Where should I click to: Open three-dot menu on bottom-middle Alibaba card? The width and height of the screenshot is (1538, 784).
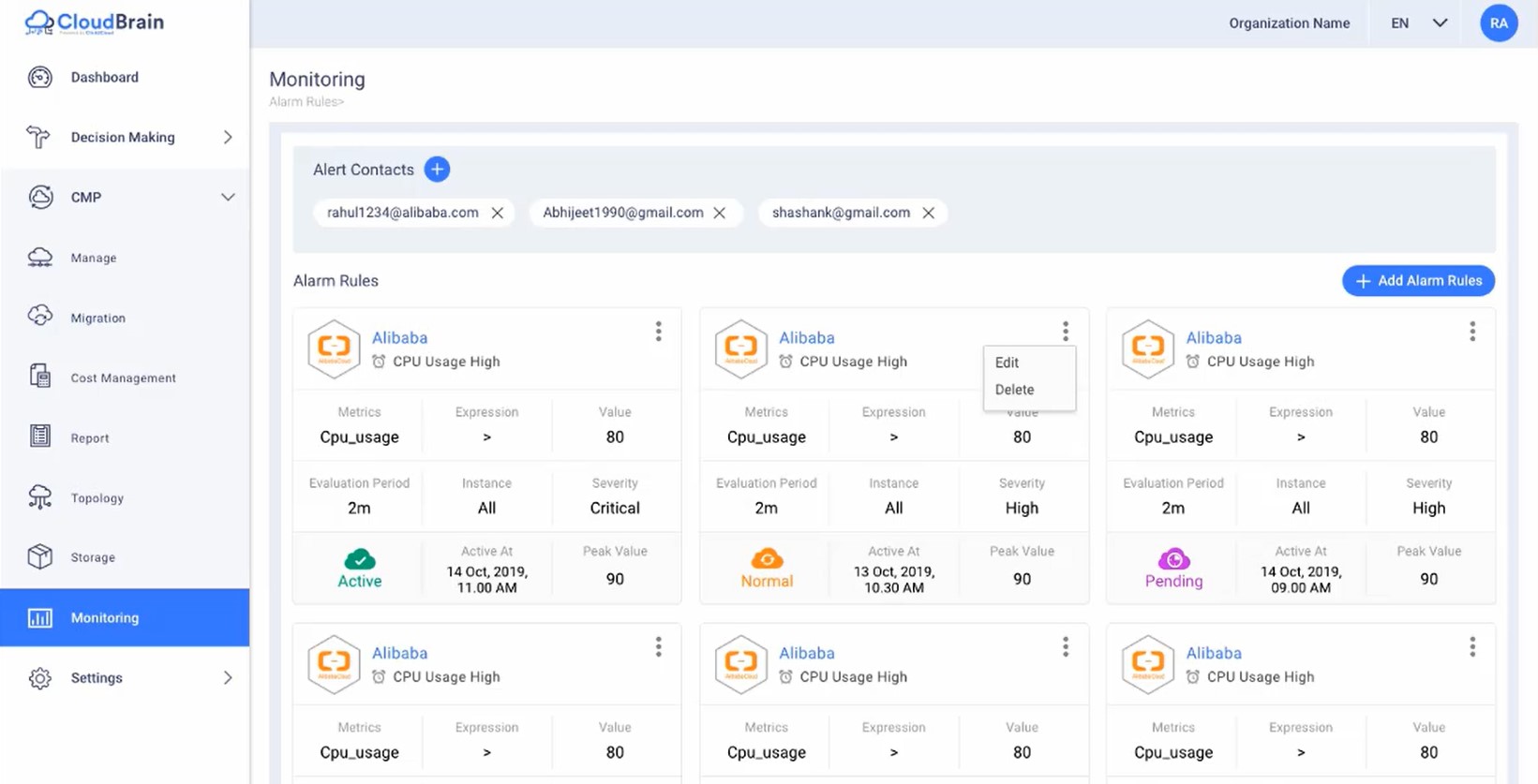point(1066,647)
